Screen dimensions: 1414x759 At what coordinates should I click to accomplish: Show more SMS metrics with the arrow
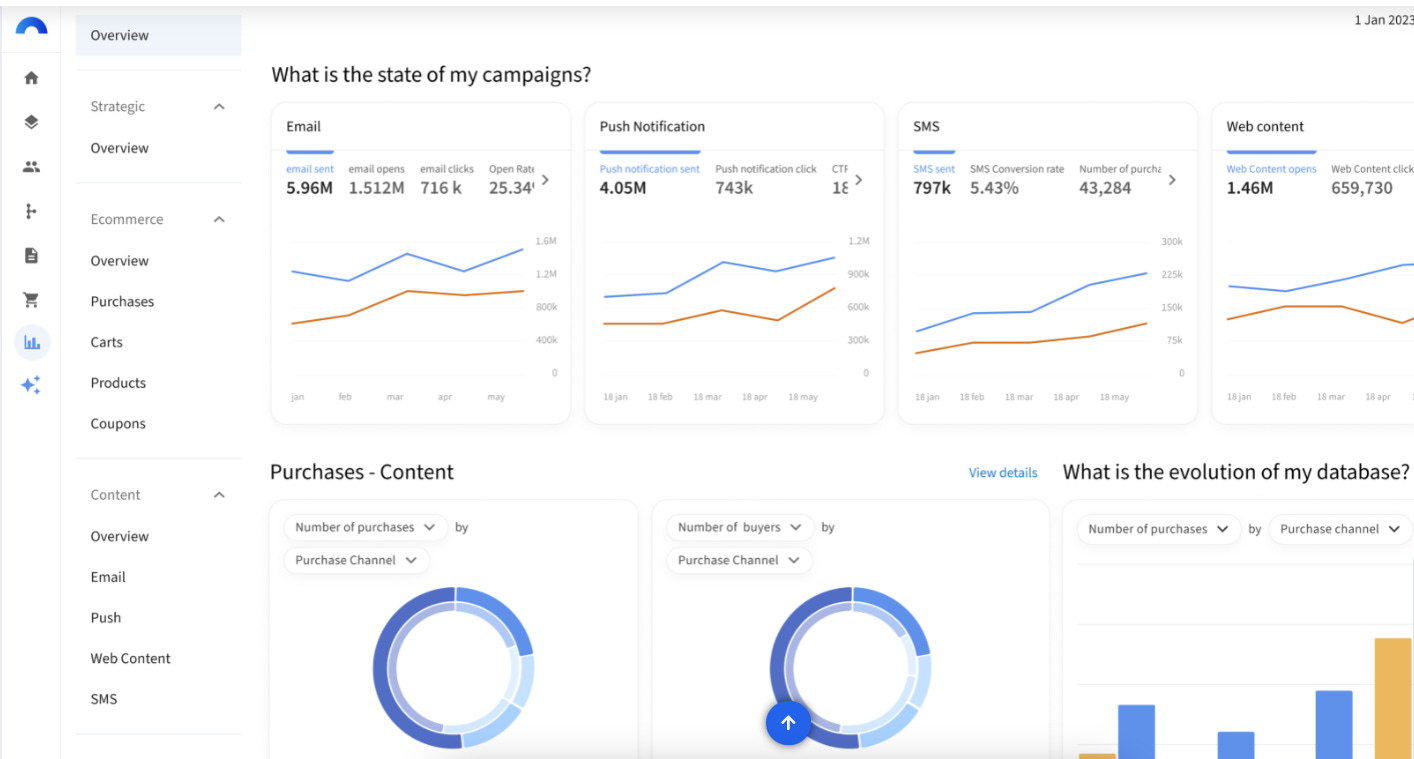coord(1172,180)
